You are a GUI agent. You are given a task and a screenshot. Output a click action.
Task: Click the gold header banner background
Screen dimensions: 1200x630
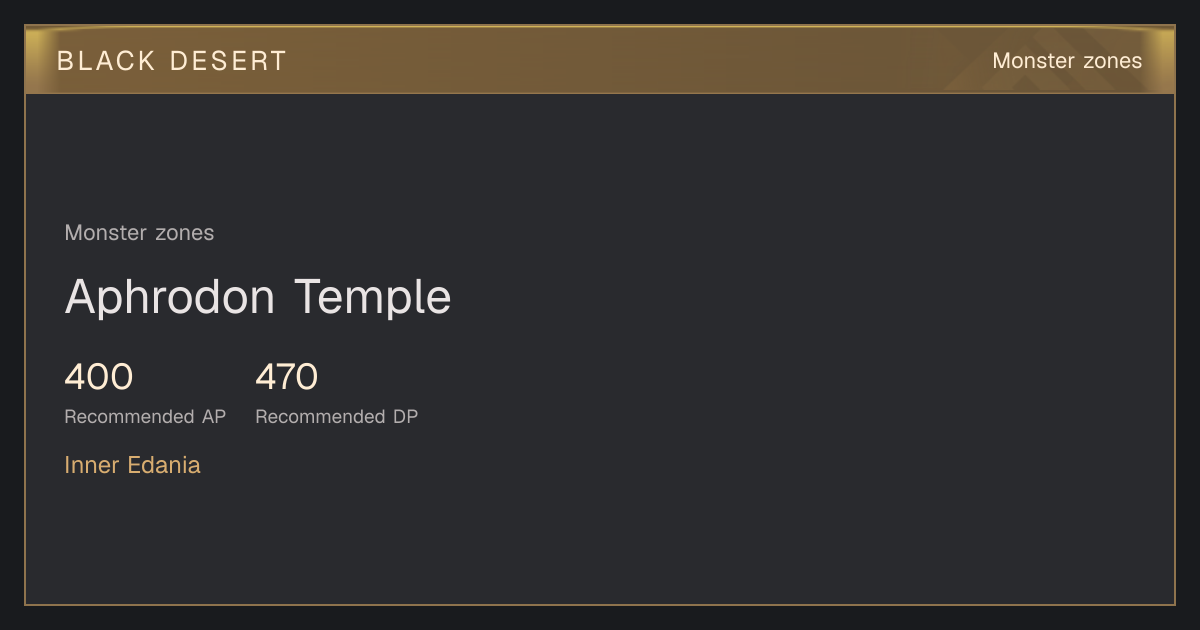pyautogui.click(x=600, y=60)
